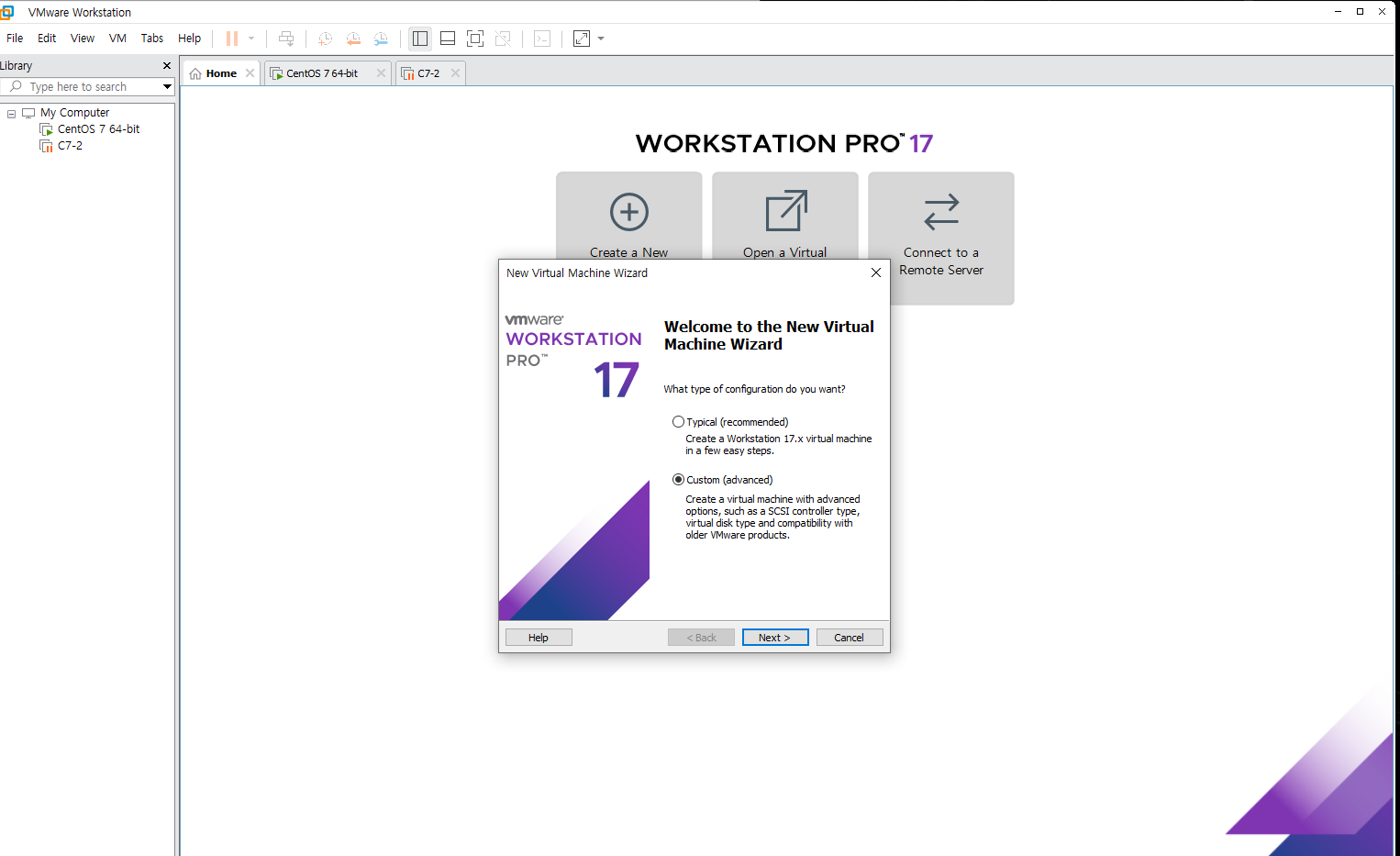
Task: Click the CentOS 7 64-bit VM icon in library
Action: (x=46, y=129)
